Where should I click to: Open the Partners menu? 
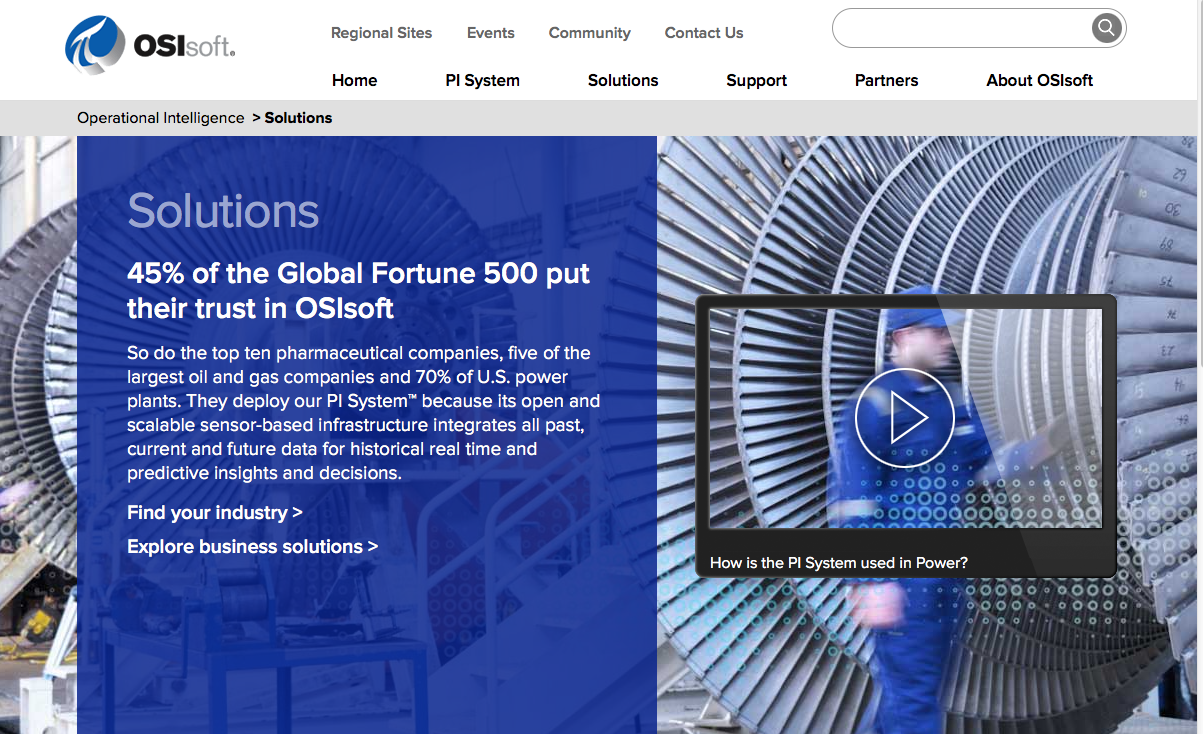pyautogui.click(x=887, y=80)
